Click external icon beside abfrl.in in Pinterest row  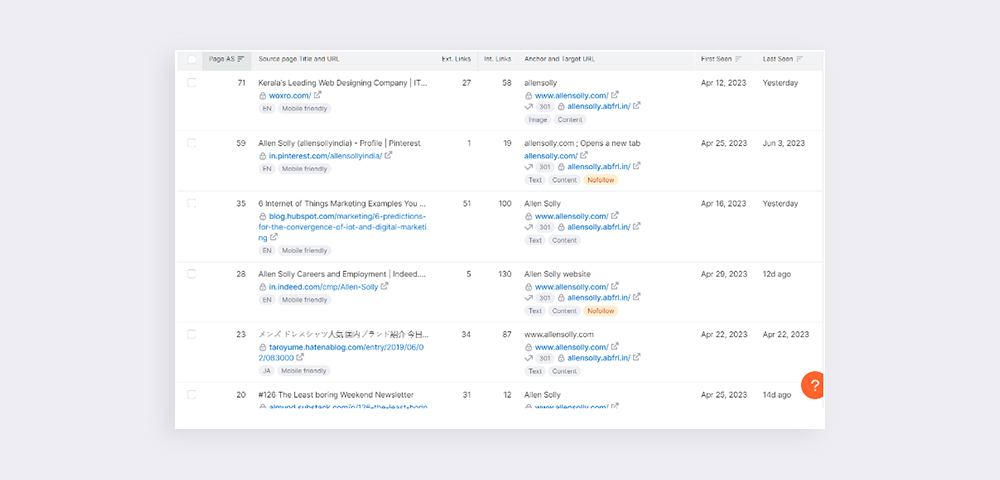click(636, 166)
